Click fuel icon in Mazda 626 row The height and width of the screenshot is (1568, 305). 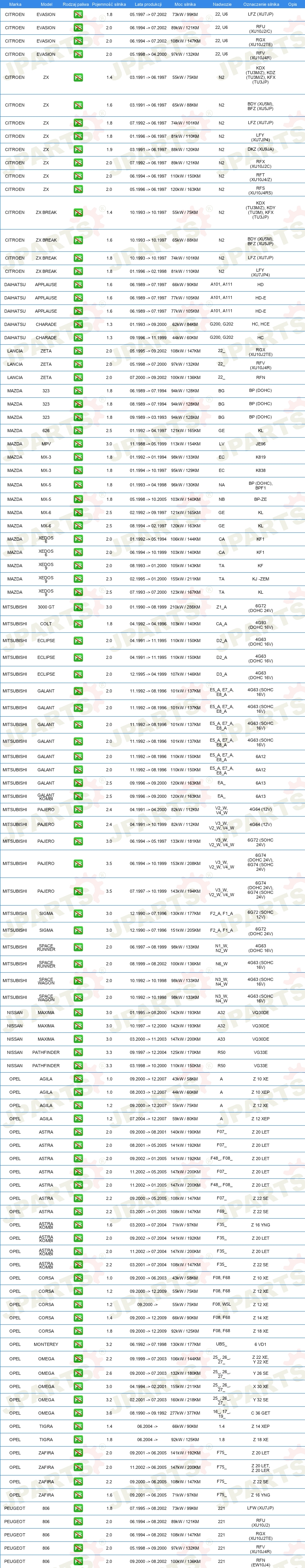(x=78, y=431)
